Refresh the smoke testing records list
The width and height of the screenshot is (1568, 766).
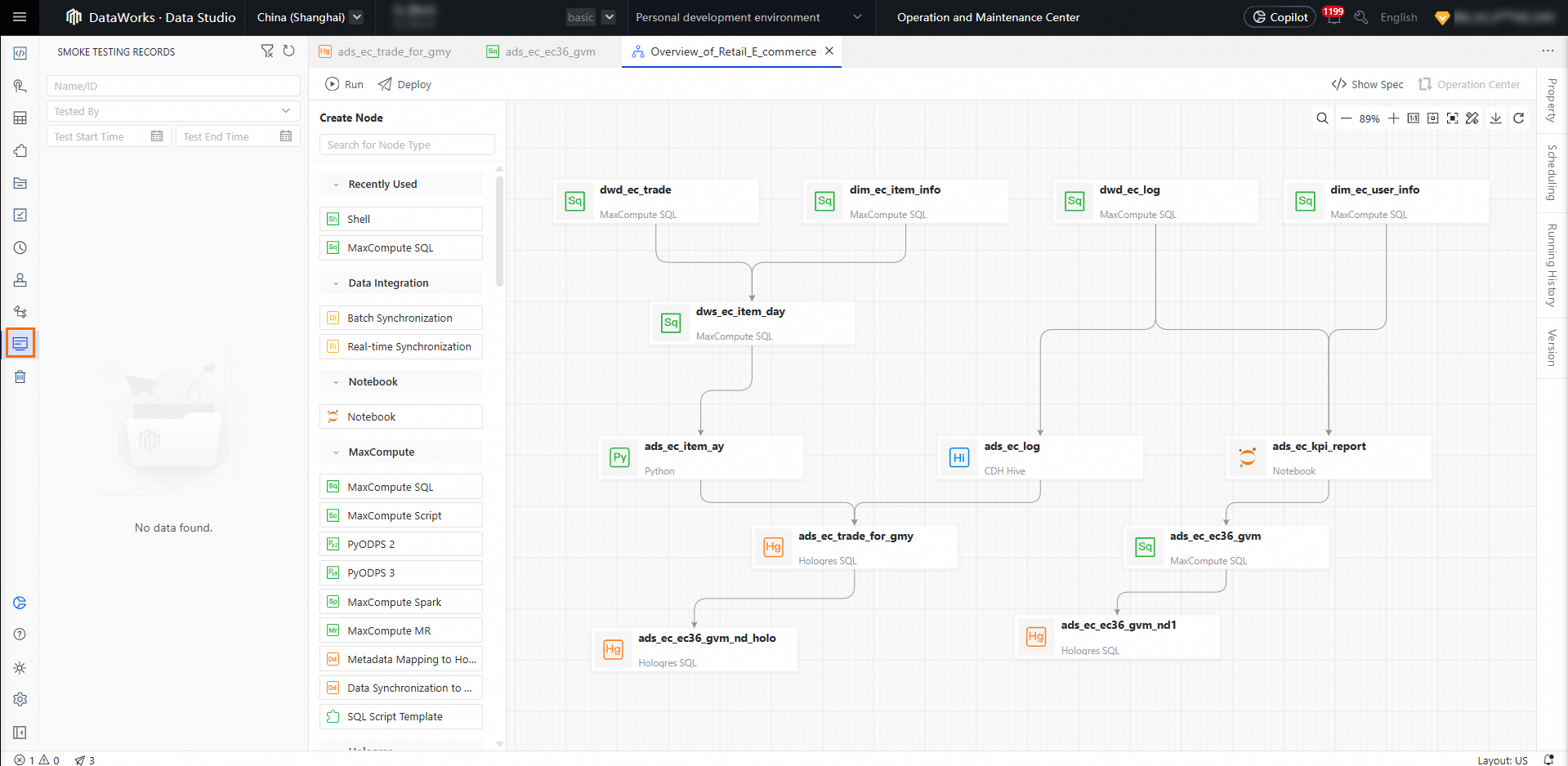pos(288,51)
